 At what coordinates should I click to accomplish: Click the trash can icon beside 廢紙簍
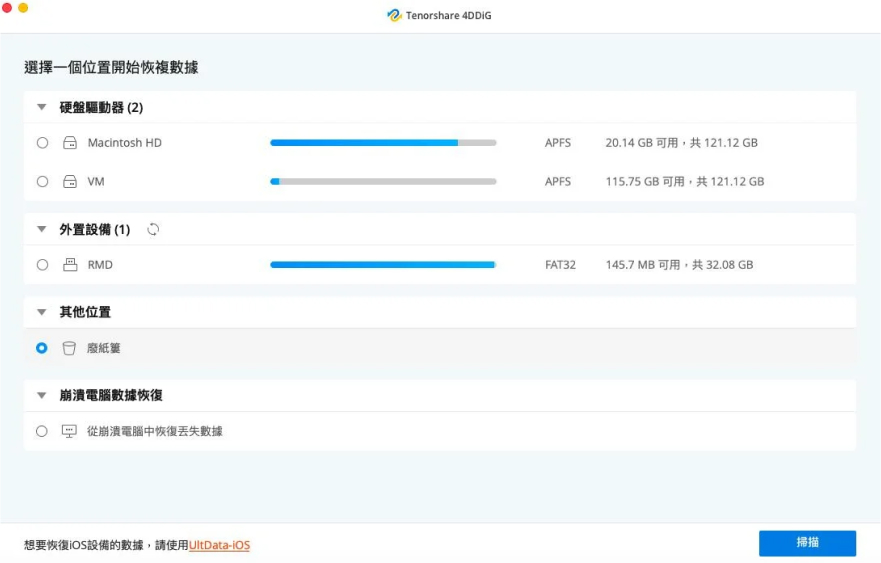(69, 348)
